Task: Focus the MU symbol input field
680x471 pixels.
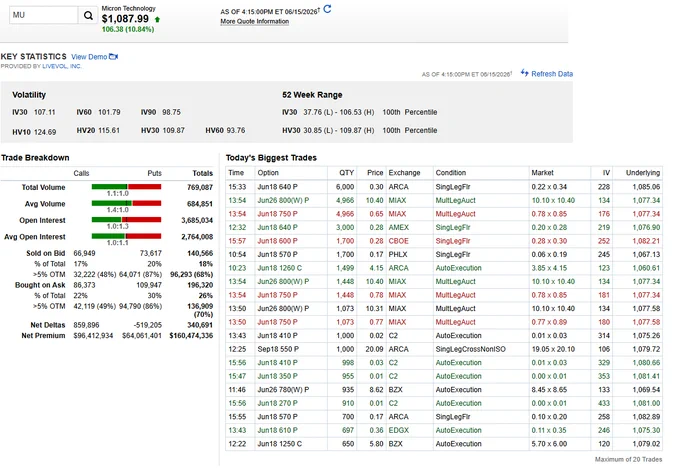Action: point(43,15)
